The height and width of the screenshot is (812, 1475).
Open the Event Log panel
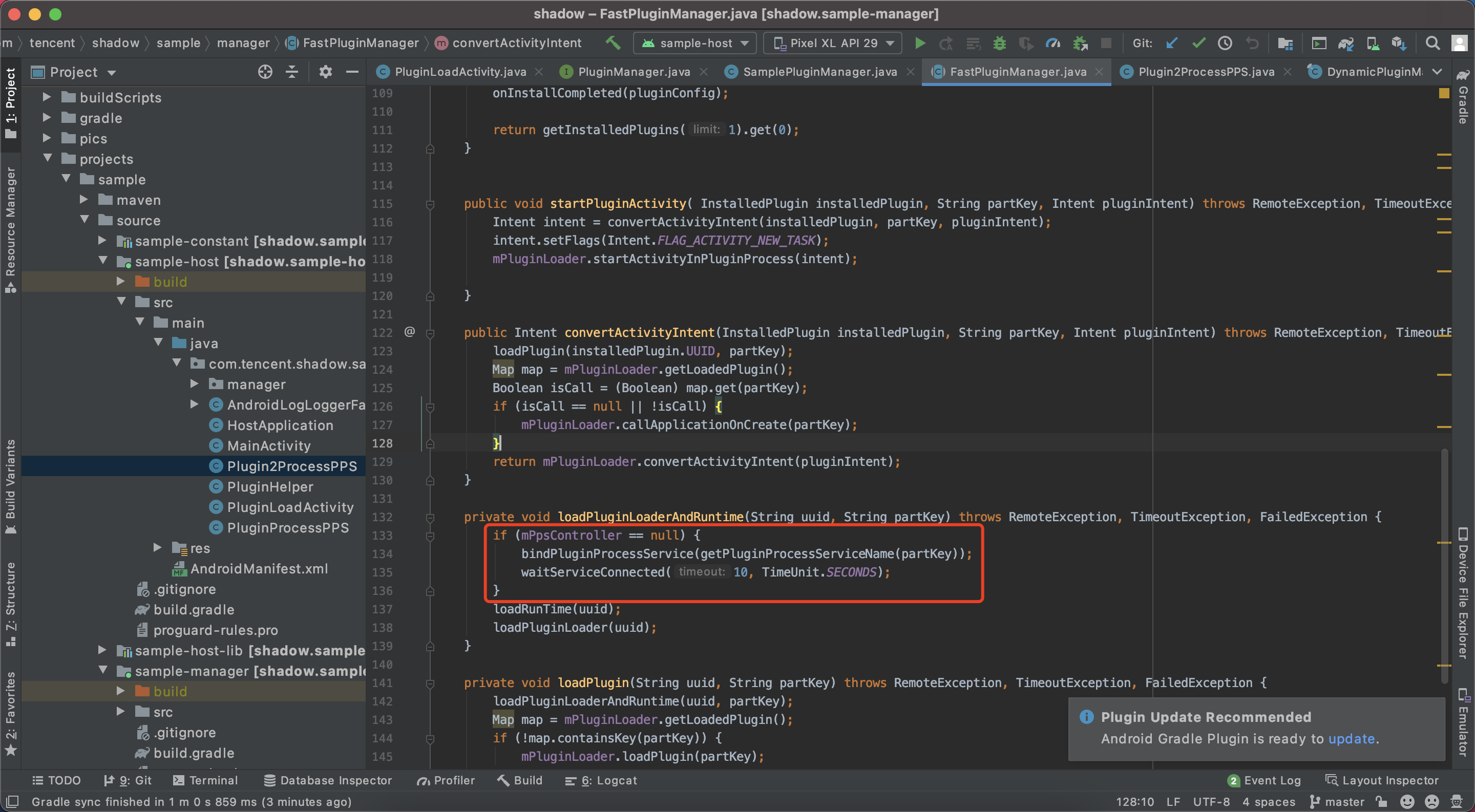(x=1265, y=781)
